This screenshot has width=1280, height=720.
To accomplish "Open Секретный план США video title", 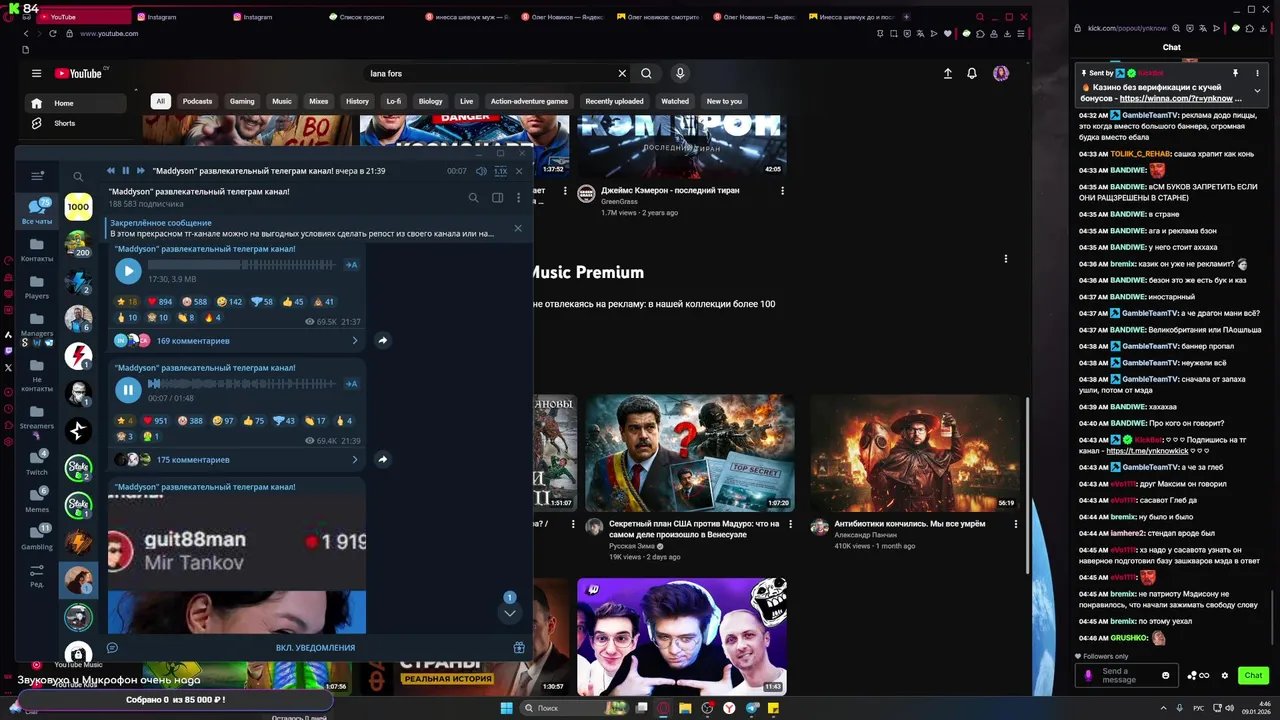I will click(x=694, y=529).
